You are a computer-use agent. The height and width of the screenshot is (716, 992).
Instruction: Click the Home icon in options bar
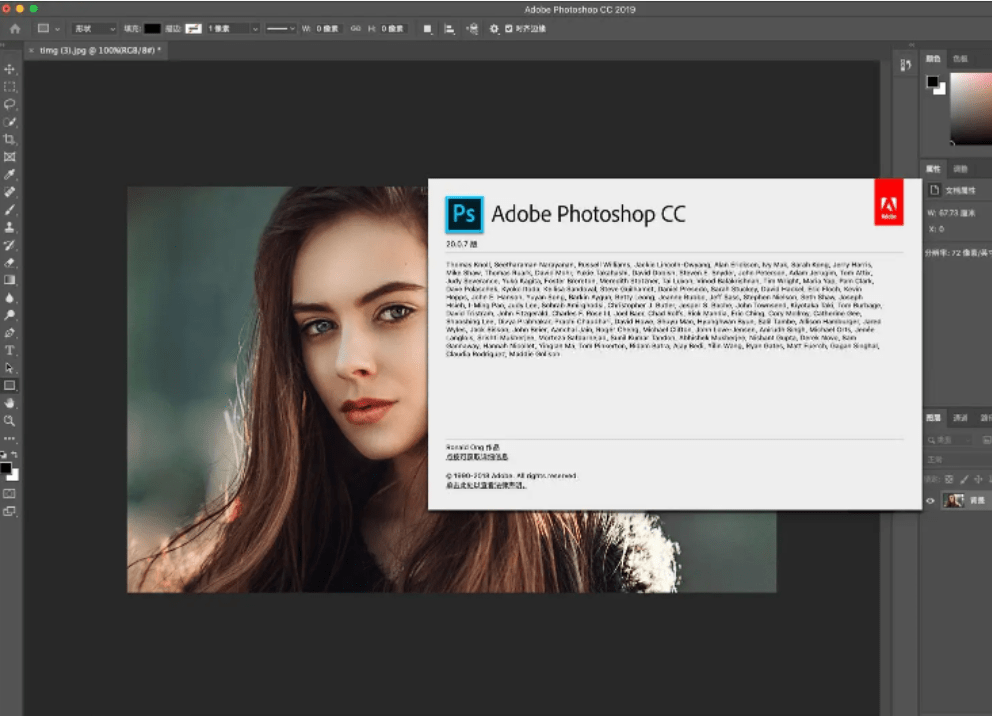point(15,28)
